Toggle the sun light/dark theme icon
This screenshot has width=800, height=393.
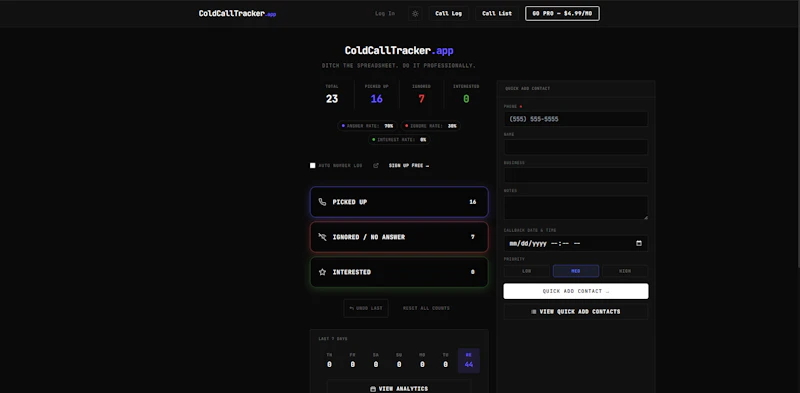(415, 14)
